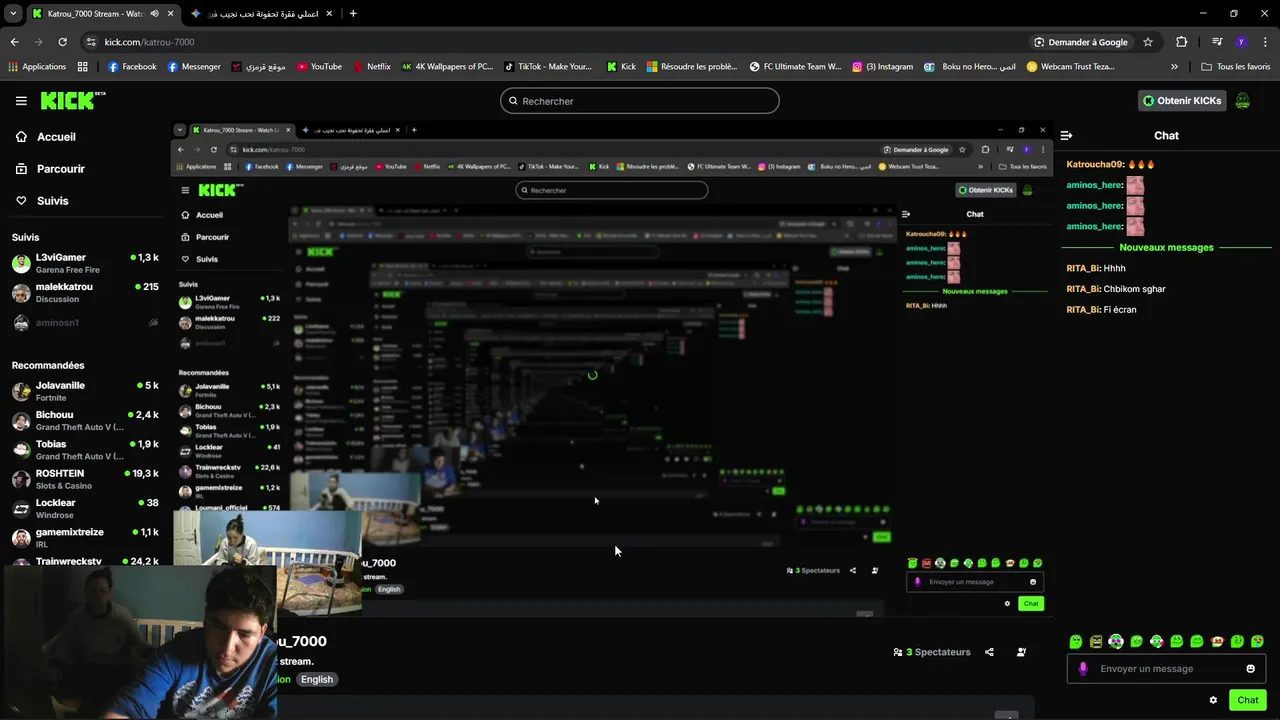Image resolution: width=1280 pixels, height=720 pixels.
Task: Pick the olive angry face emote
Action: 1096,641
